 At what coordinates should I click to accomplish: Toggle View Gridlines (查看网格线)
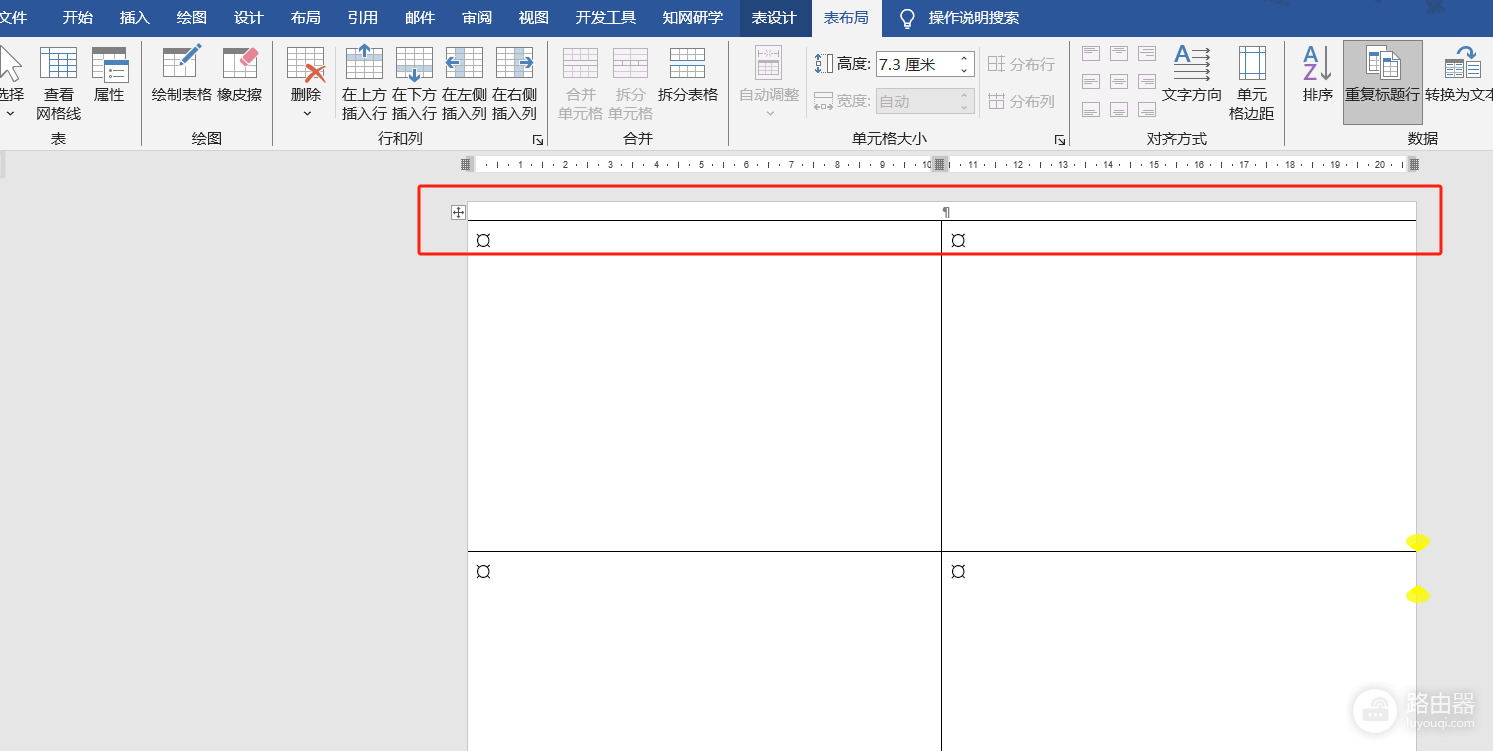coord(59,83)
